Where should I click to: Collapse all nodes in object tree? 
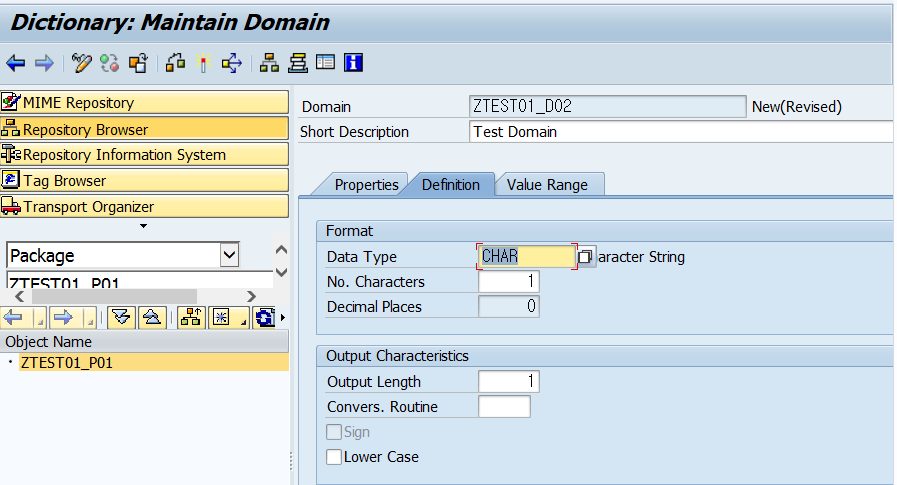[x=152, y=317]
